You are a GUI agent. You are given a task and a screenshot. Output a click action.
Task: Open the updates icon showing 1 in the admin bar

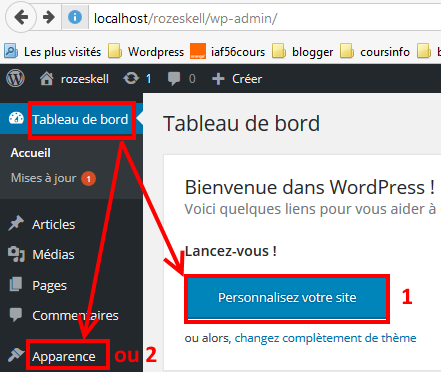pyautogui.click(x=137, y=79)
